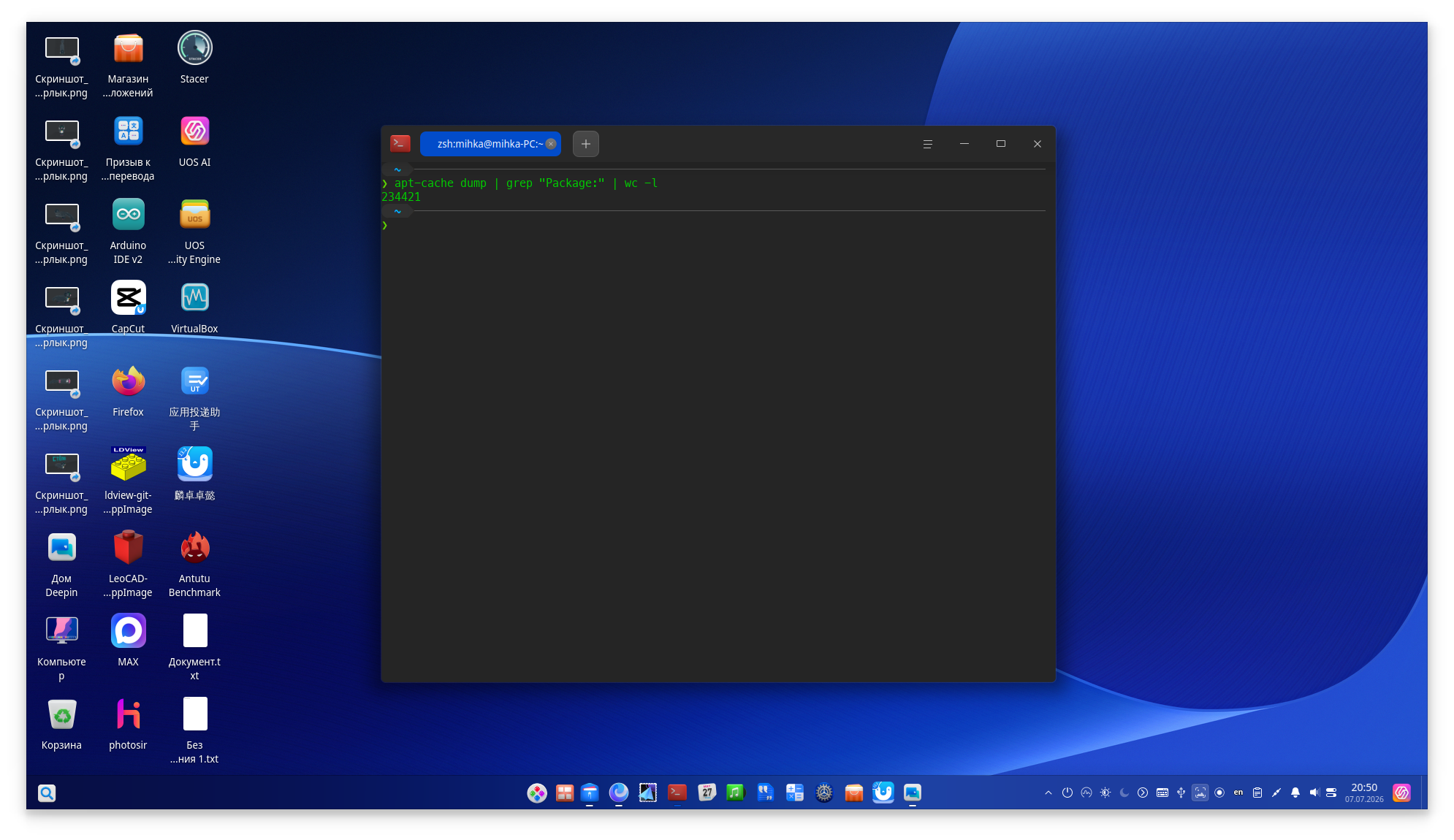The image size is (1454, 840).
Task: Open system settings gear in the dock
Action: (824, 793)
